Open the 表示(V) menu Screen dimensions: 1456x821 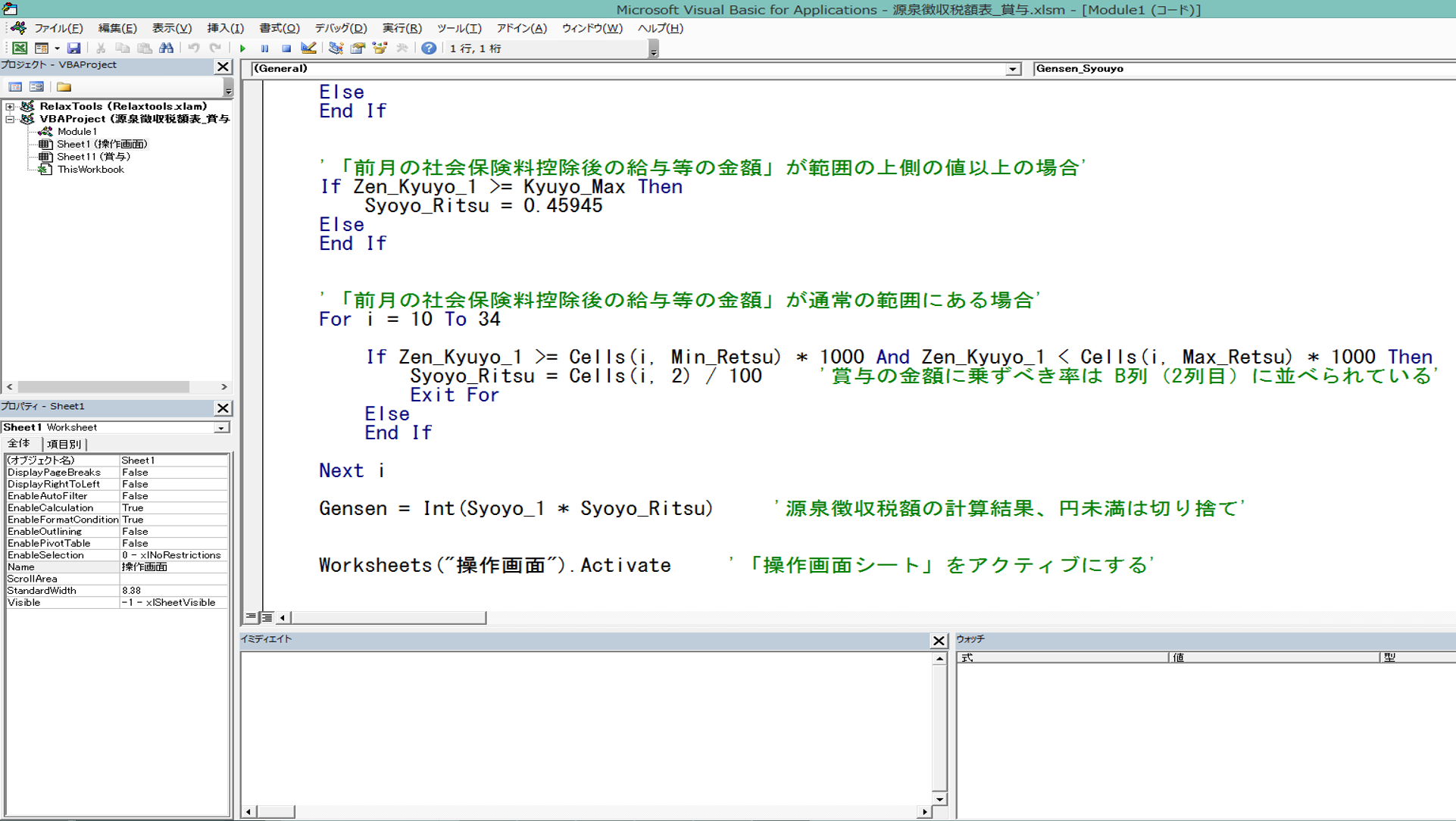172,28
